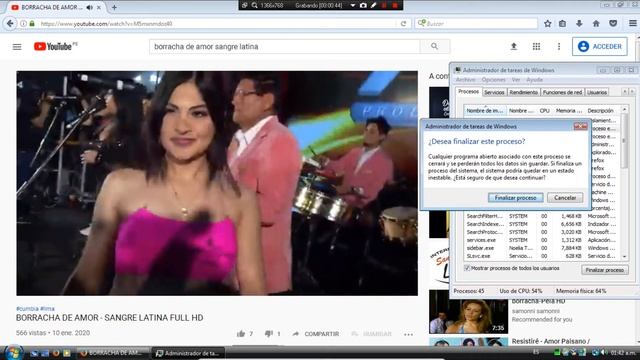
Task: Sort by the Nombre de imagen column header
Action: pos(485,111)
